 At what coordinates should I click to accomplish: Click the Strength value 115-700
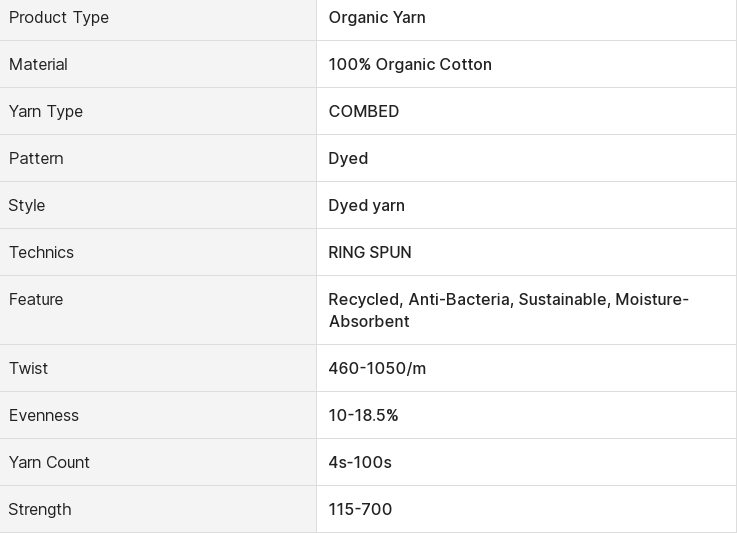tap(360, 509)
